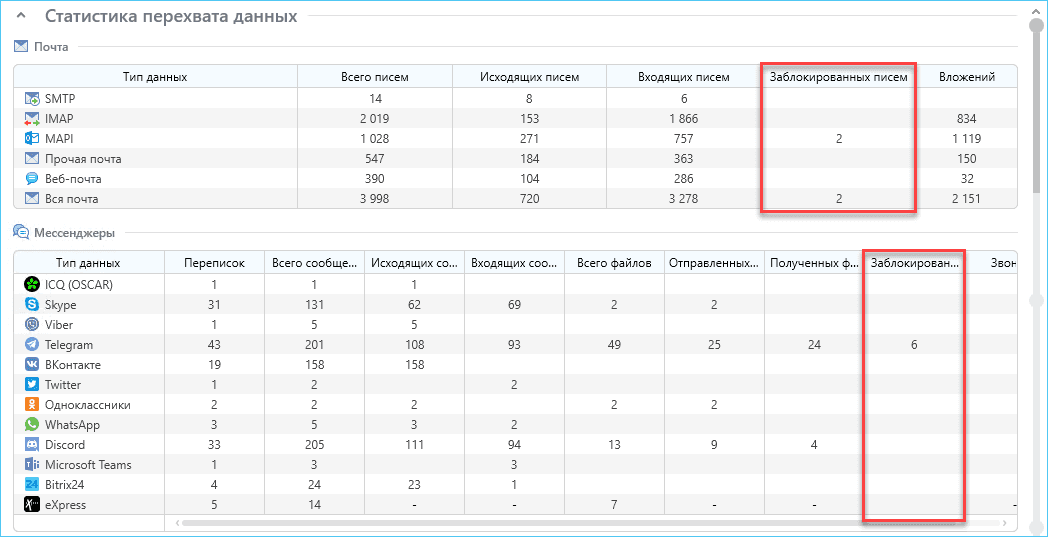Click the Telegram icon
The height and width of the screenshot is (537, 1048).
coord(32,344)
